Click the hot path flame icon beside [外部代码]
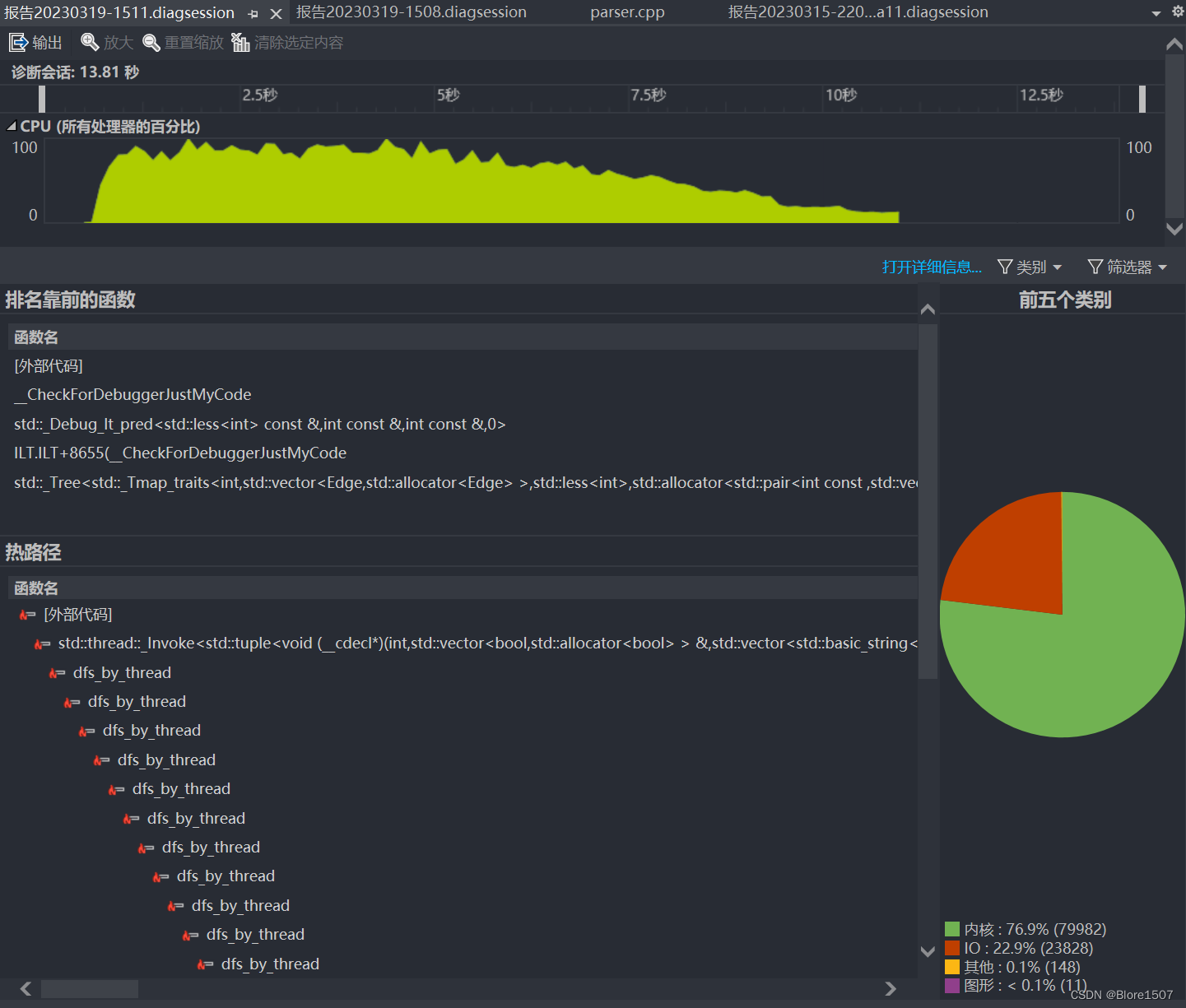Image resolution: width=1186 pixels, height=1008 pixels. coord(27,615)
